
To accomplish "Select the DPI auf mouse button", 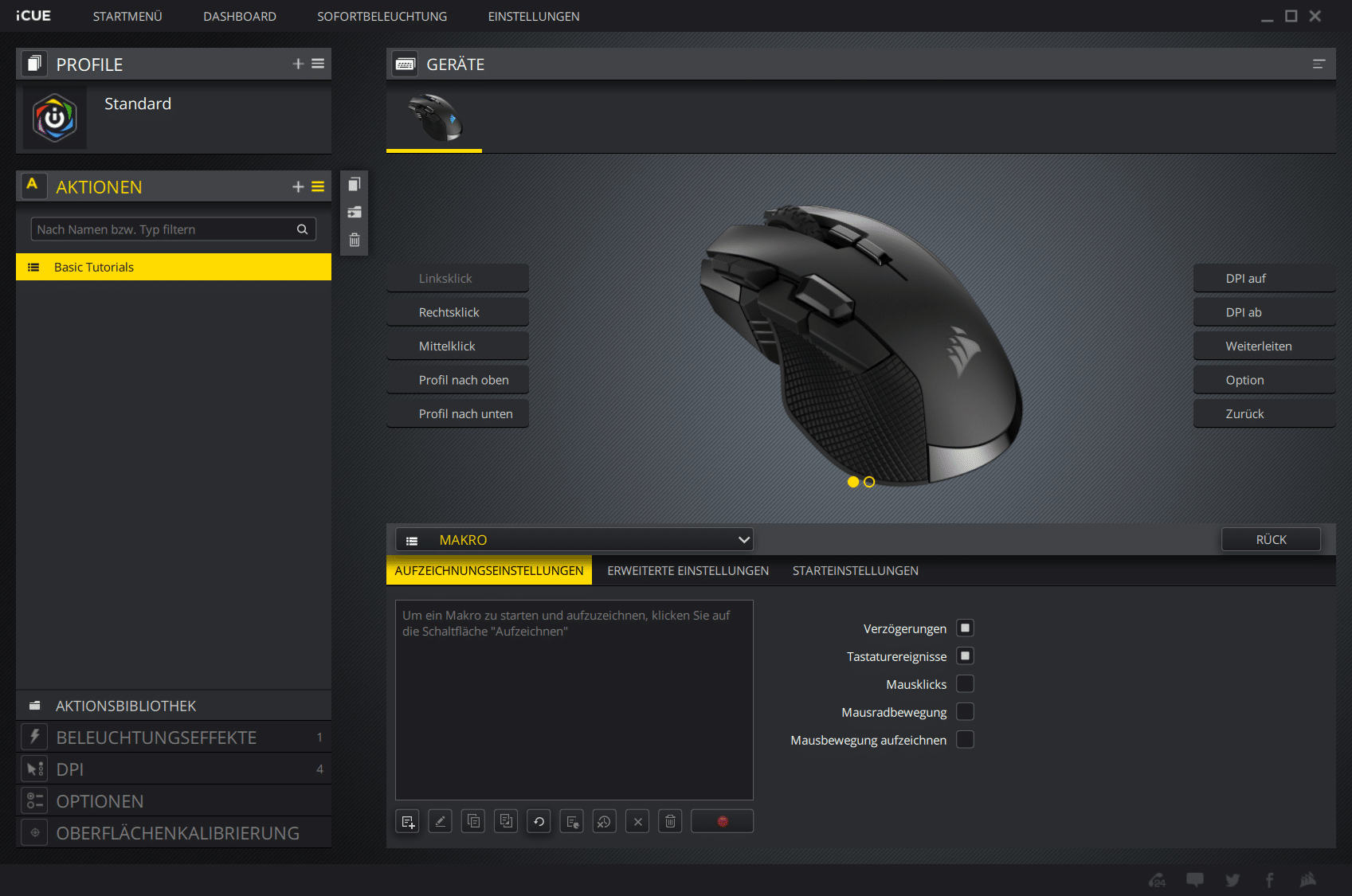I will (x=1263, y=279).
